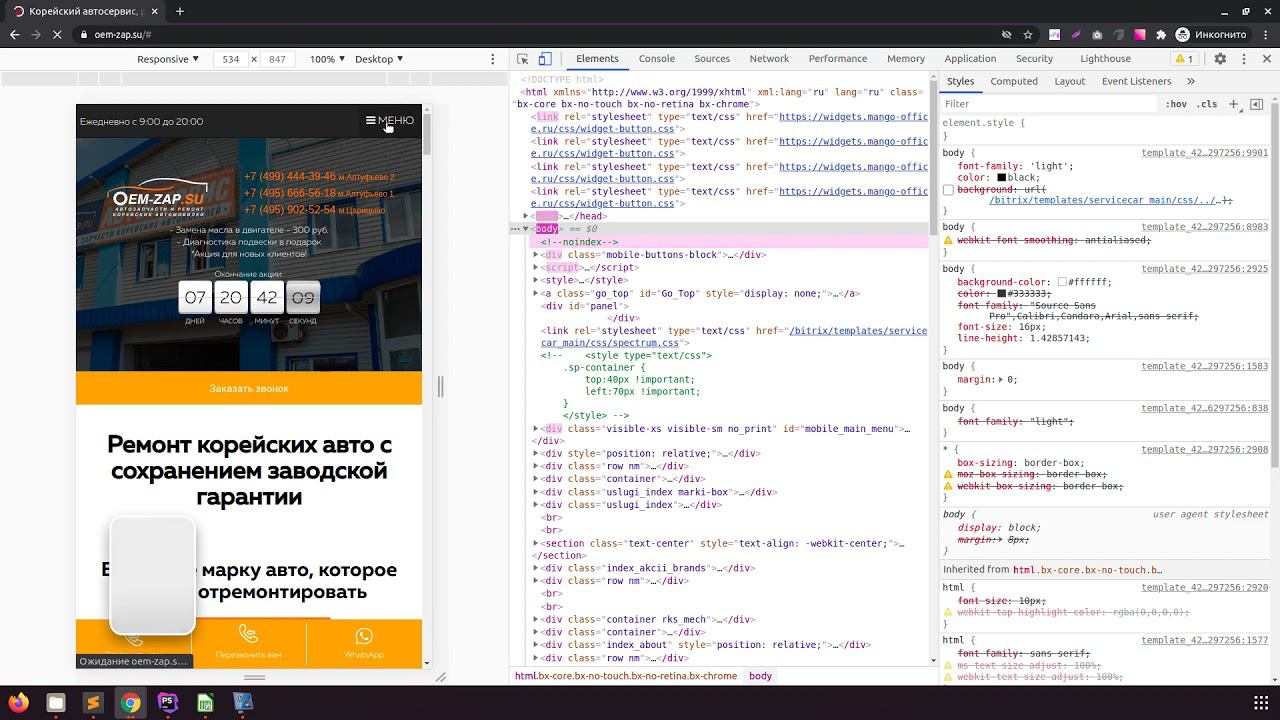Switch to the Sources tab
Viewport: 1280px width, 720px height.
pos(712,59)
